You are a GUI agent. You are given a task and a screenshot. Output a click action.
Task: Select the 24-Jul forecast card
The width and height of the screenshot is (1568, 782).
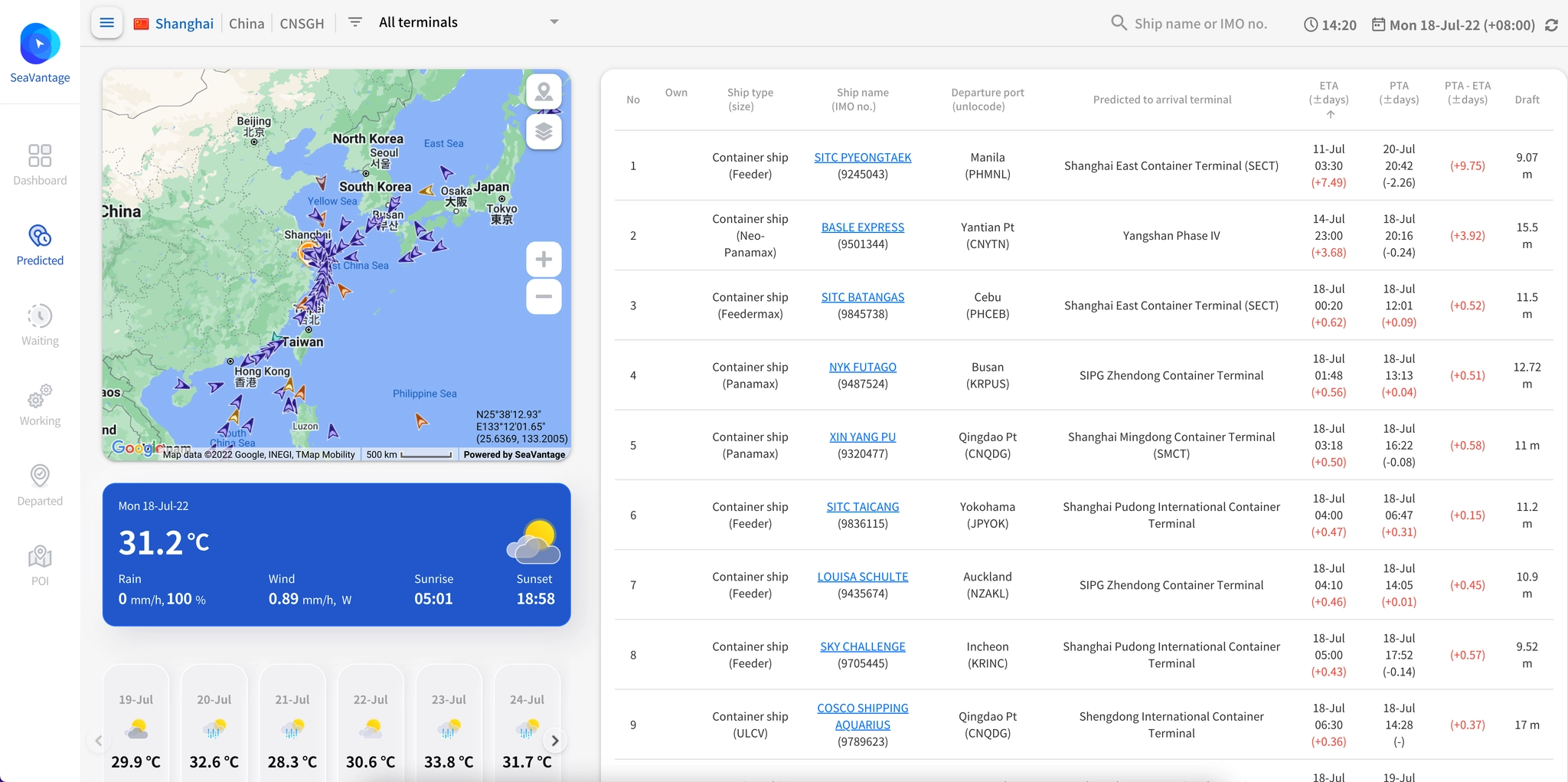tap(527, 724)
